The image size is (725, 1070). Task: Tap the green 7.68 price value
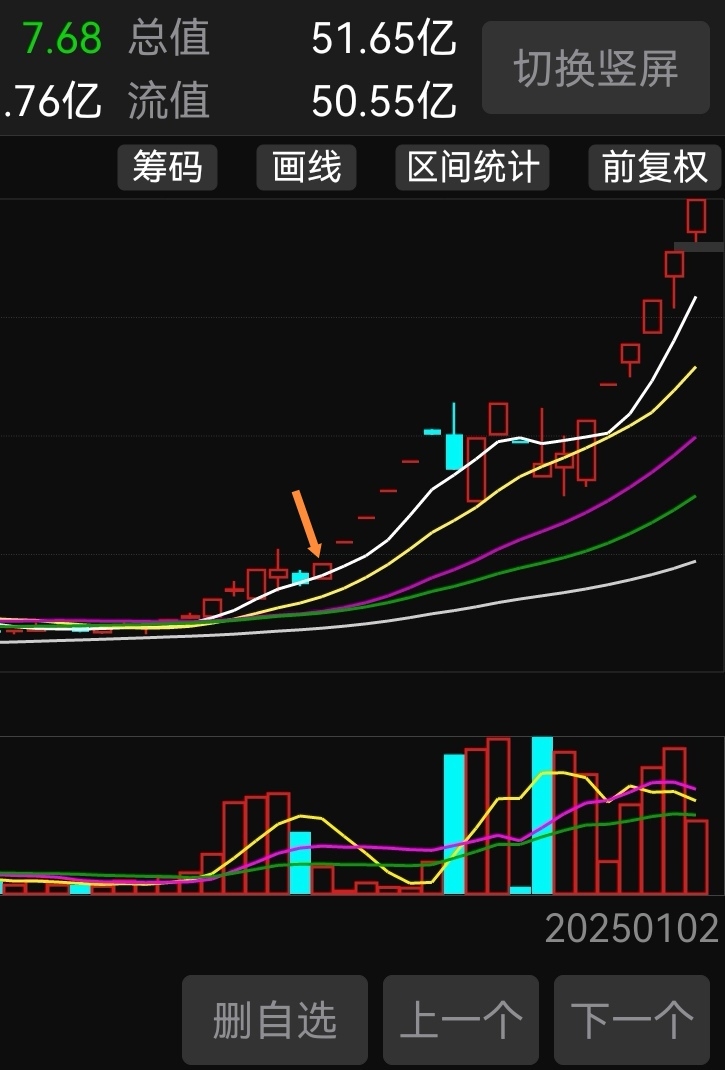click(x=62, y=38)
